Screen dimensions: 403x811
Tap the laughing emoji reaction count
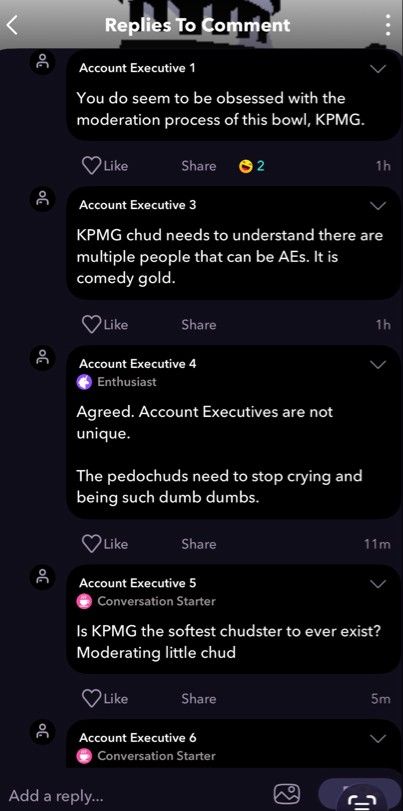coord(251,166)
